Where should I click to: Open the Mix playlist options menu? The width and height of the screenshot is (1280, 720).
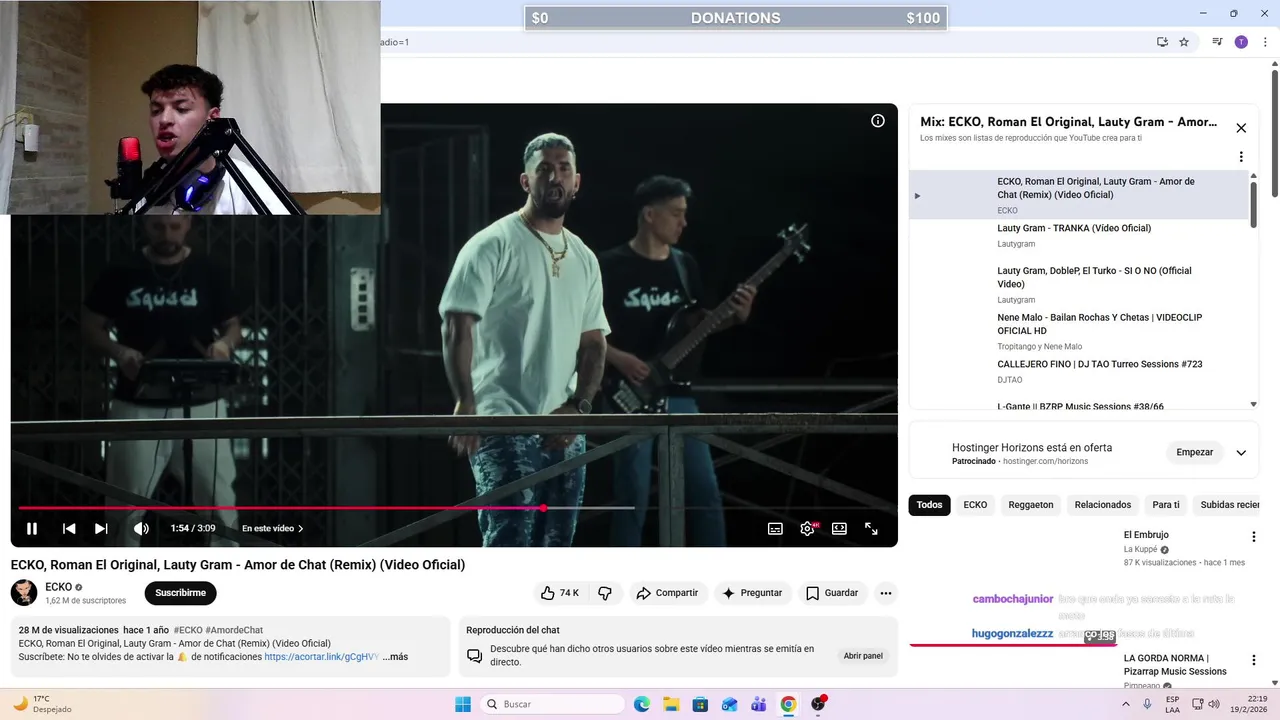[1241, 157]
